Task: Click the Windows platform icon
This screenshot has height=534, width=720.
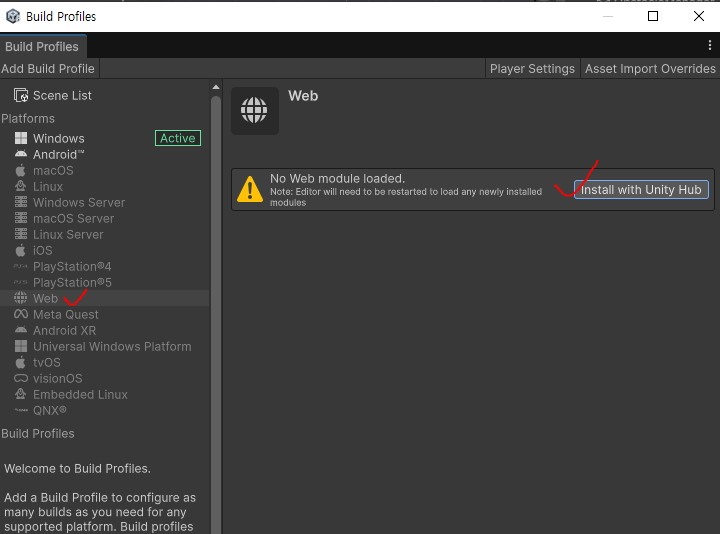Action: coord(21,138)
